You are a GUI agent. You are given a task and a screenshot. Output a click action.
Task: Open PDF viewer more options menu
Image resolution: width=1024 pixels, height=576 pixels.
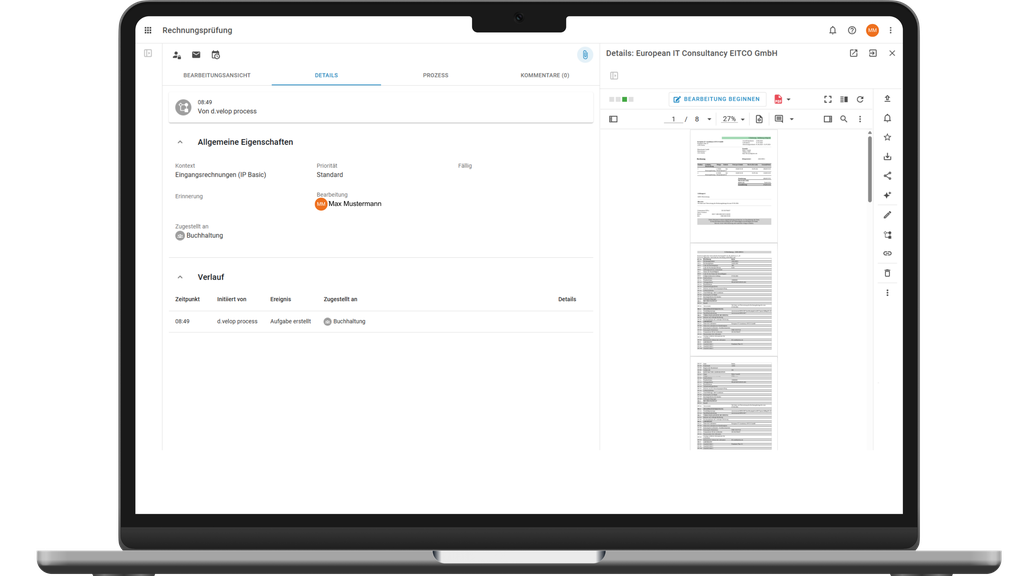point(860,119)
